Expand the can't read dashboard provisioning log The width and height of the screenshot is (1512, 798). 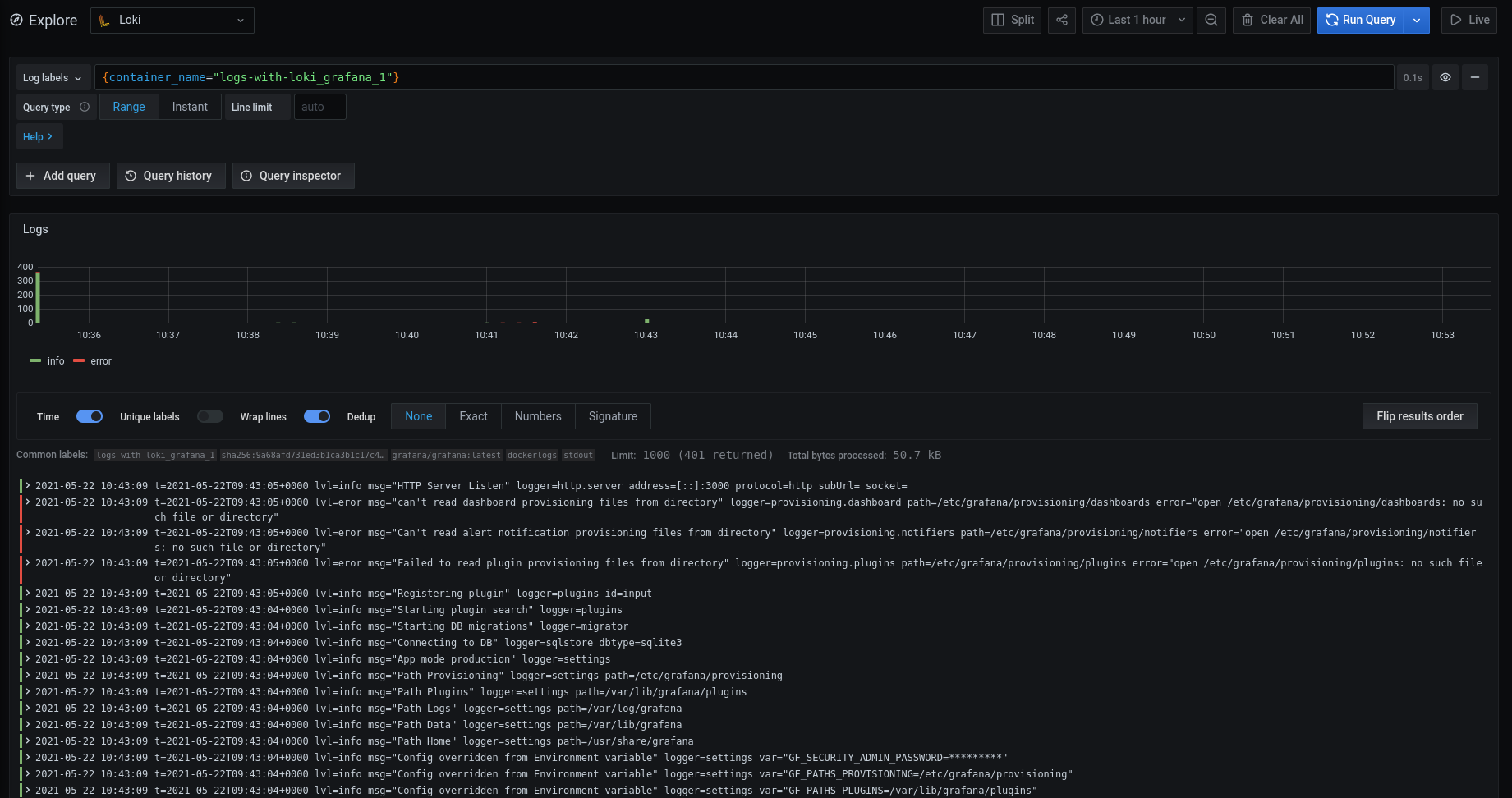pos(28,502)
